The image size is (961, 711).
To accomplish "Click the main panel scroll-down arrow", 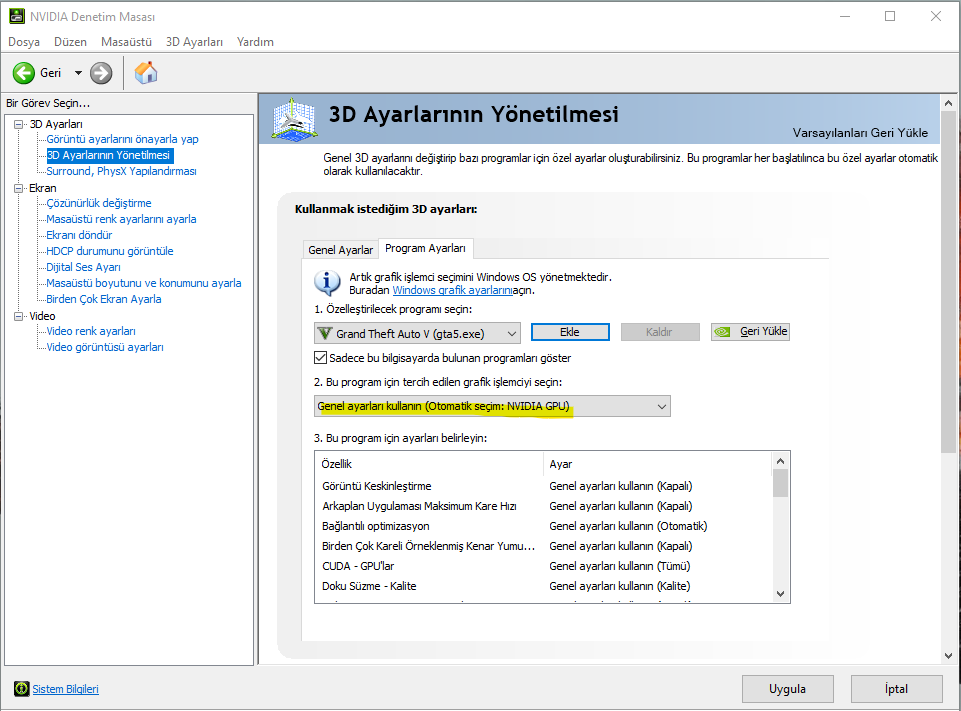I will click(x=949, y=655).
